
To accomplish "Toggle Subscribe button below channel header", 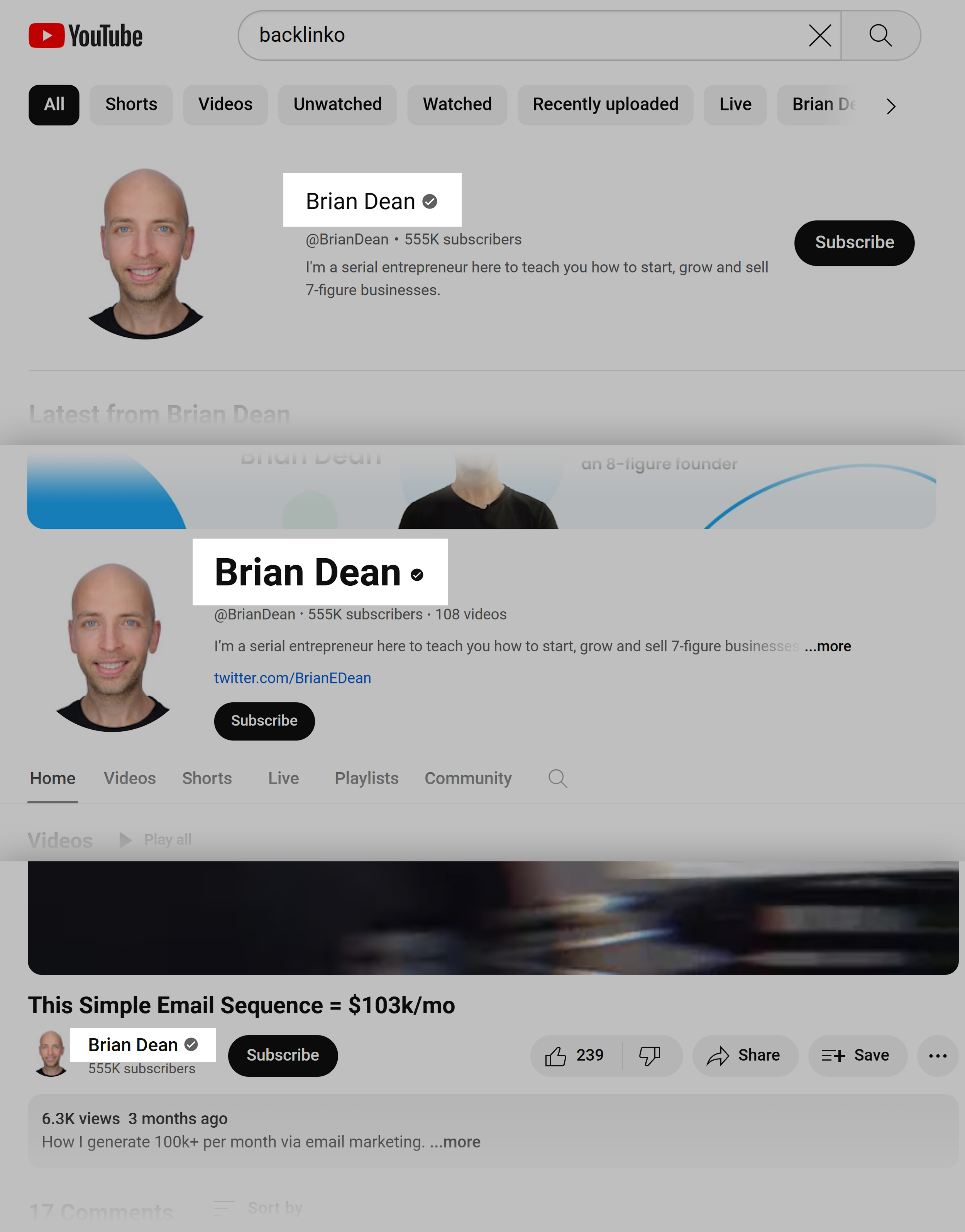I will [x=264, y=720].
